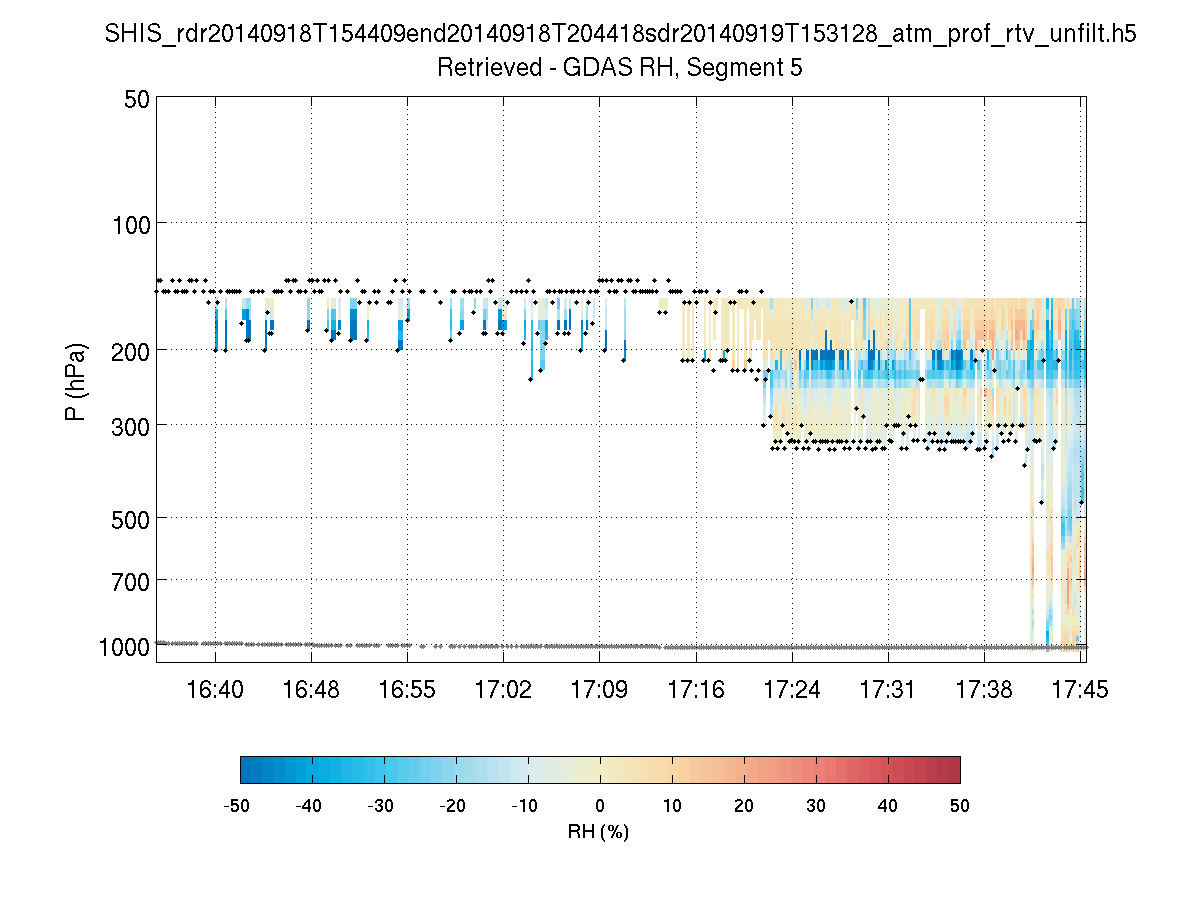
Task: Select the 17:02 time tick label
Action: (502, 689)
